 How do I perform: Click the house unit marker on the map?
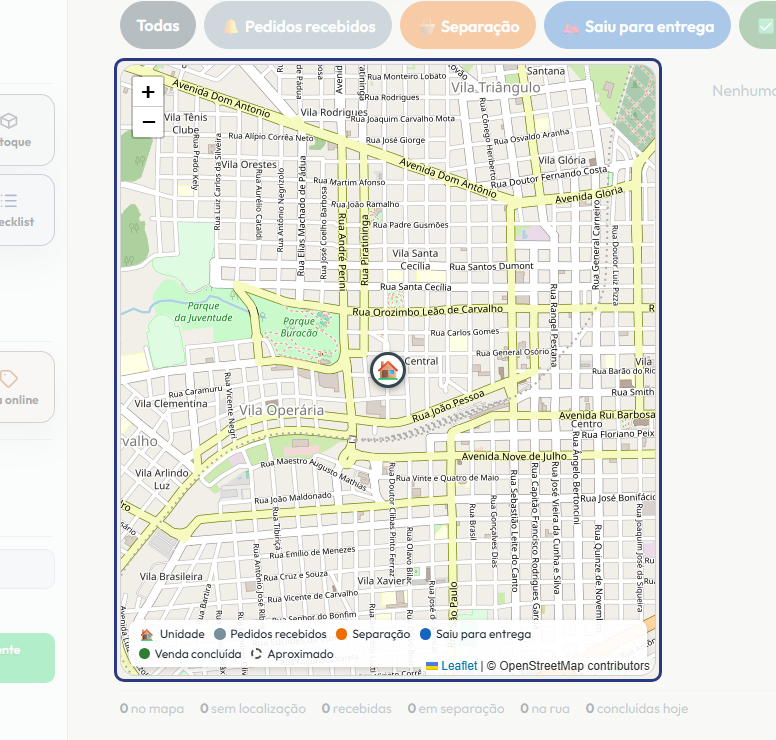pyautogui.click(x=388, y=370)
